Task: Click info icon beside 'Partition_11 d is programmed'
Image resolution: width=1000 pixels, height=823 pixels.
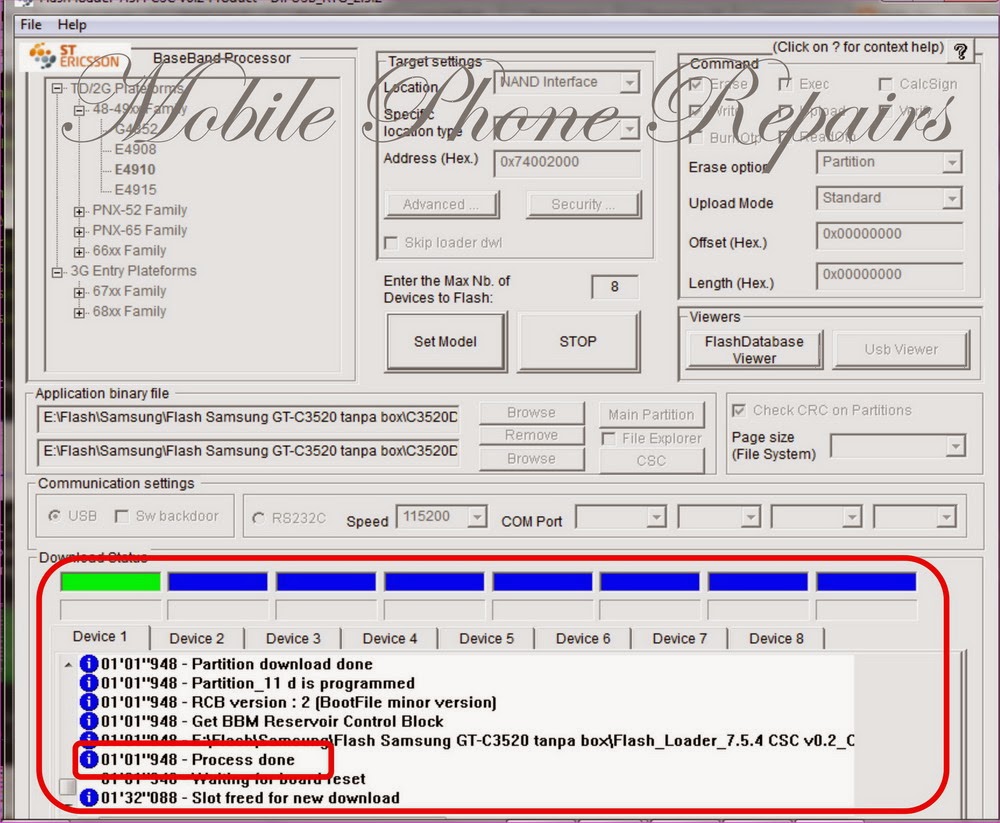Action: [89, 683]
